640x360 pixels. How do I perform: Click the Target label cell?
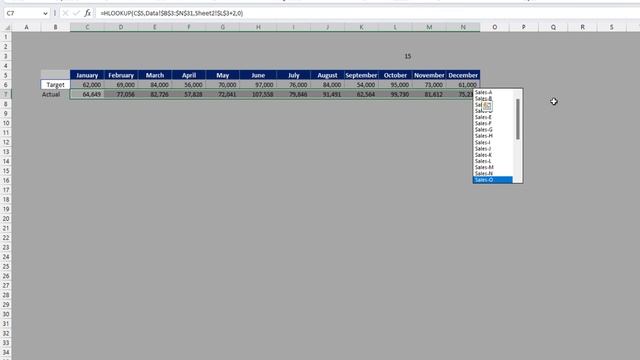coord(56,84)
